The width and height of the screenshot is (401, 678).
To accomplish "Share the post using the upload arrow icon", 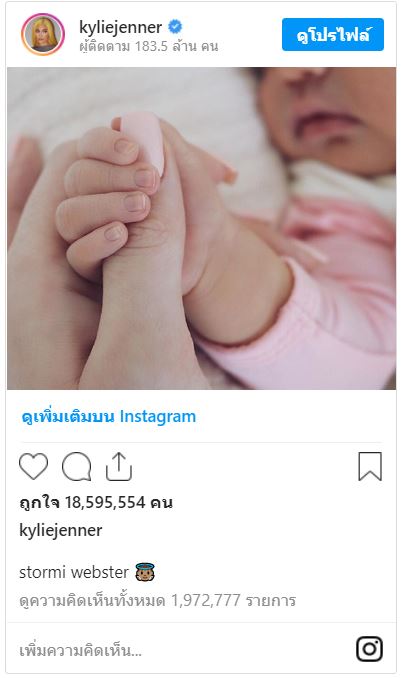I will pos(119,467).
